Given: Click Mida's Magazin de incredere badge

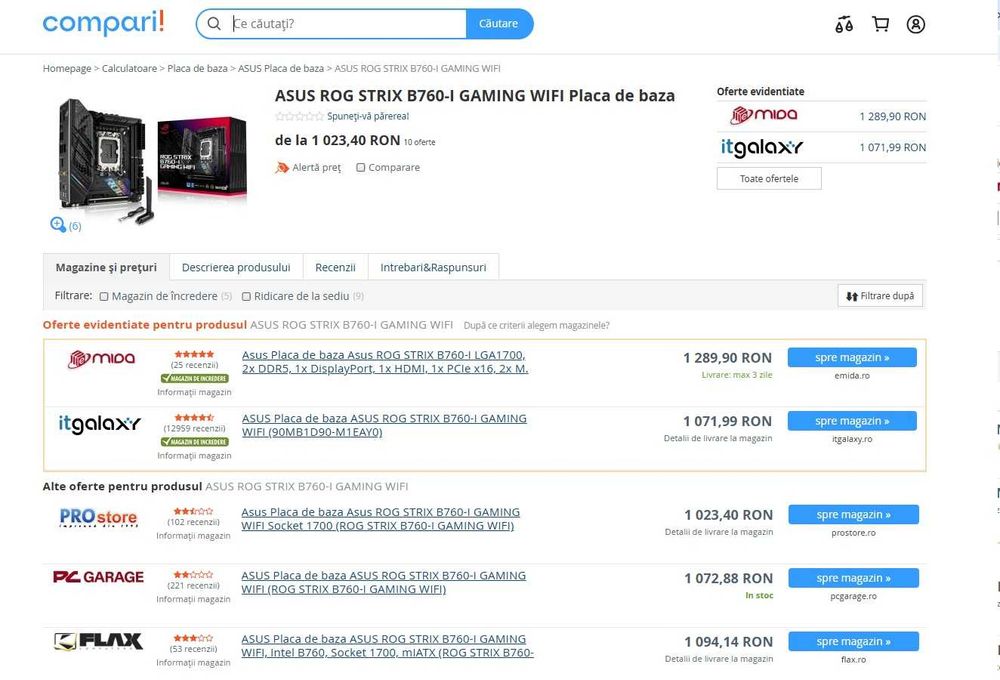Looking at the screenshot, I should click(195, 378).
